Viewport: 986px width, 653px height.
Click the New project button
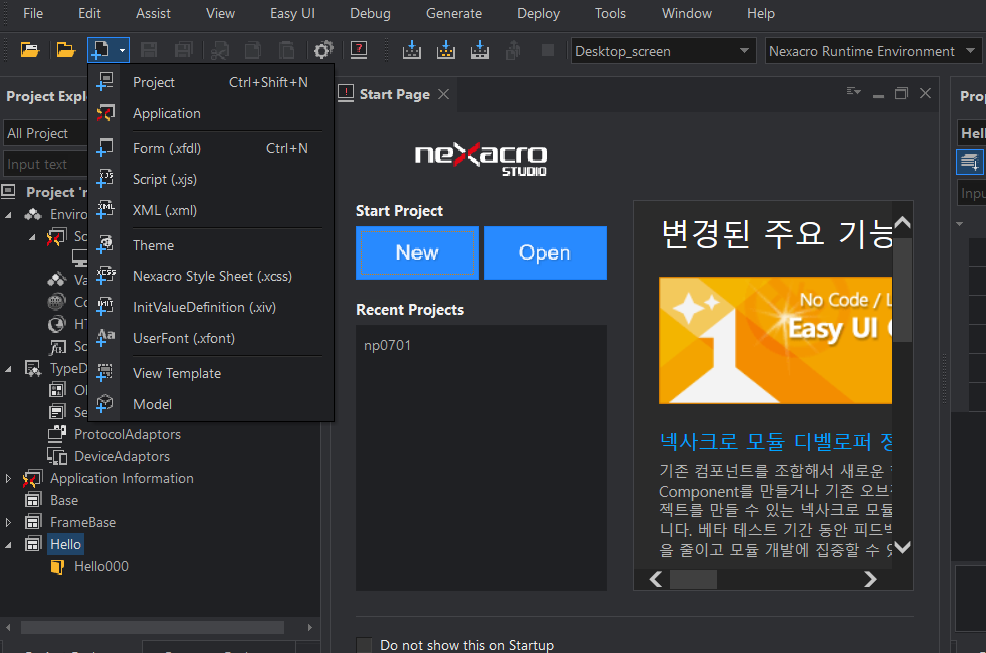pyautogui.click(x=417, y=253)
